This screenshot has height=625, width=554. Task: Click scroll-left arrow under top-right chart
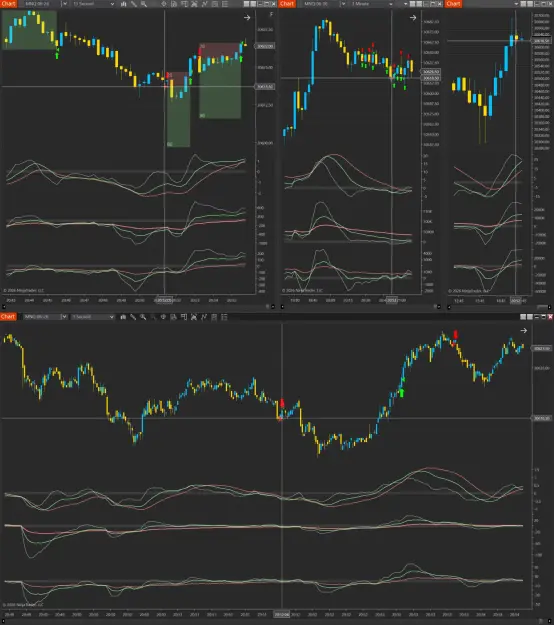pyautogui.click(x=449, y=307)
